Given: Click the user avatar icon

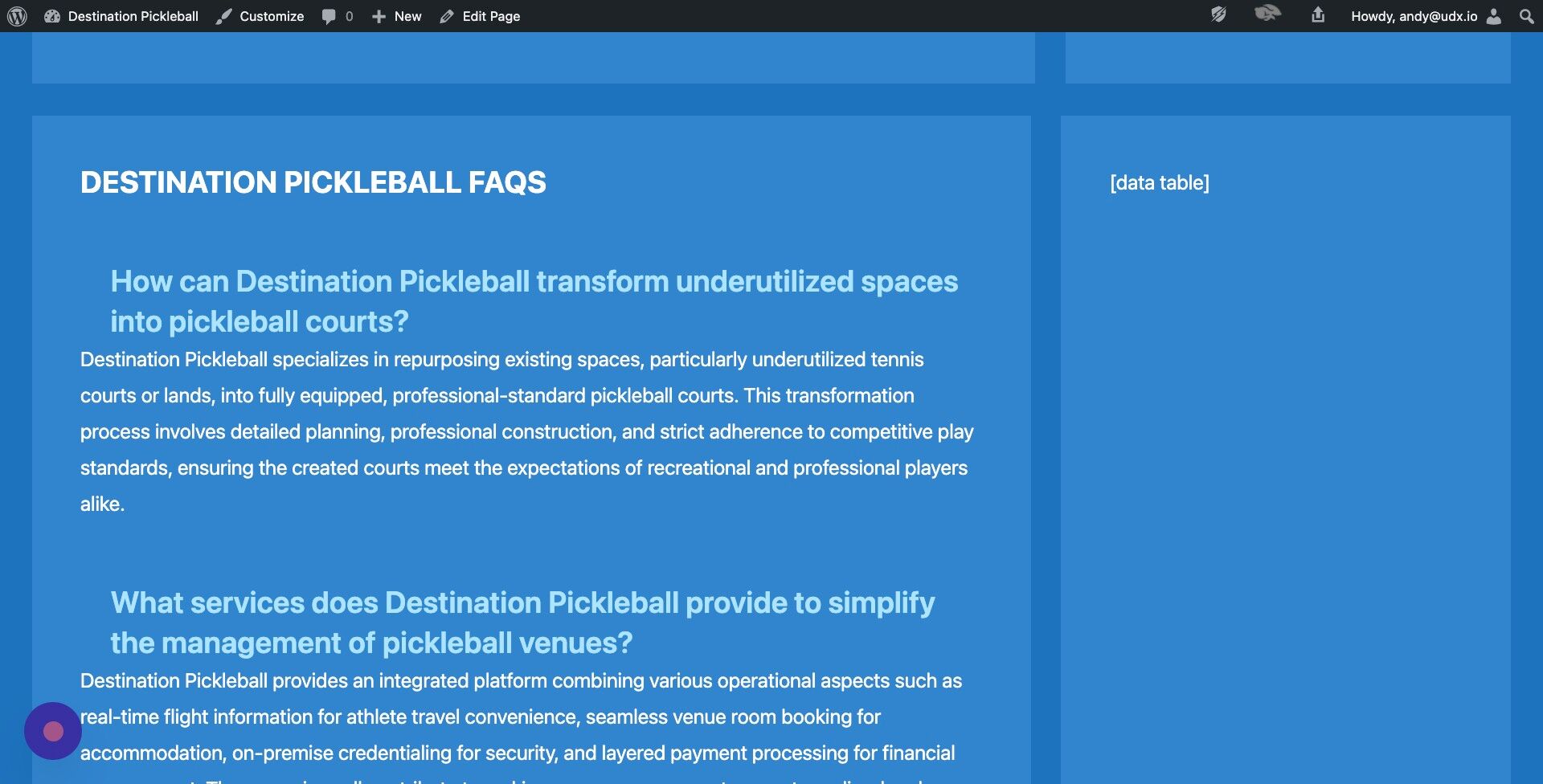Looking at the screenshot, I should [1494, 16].
